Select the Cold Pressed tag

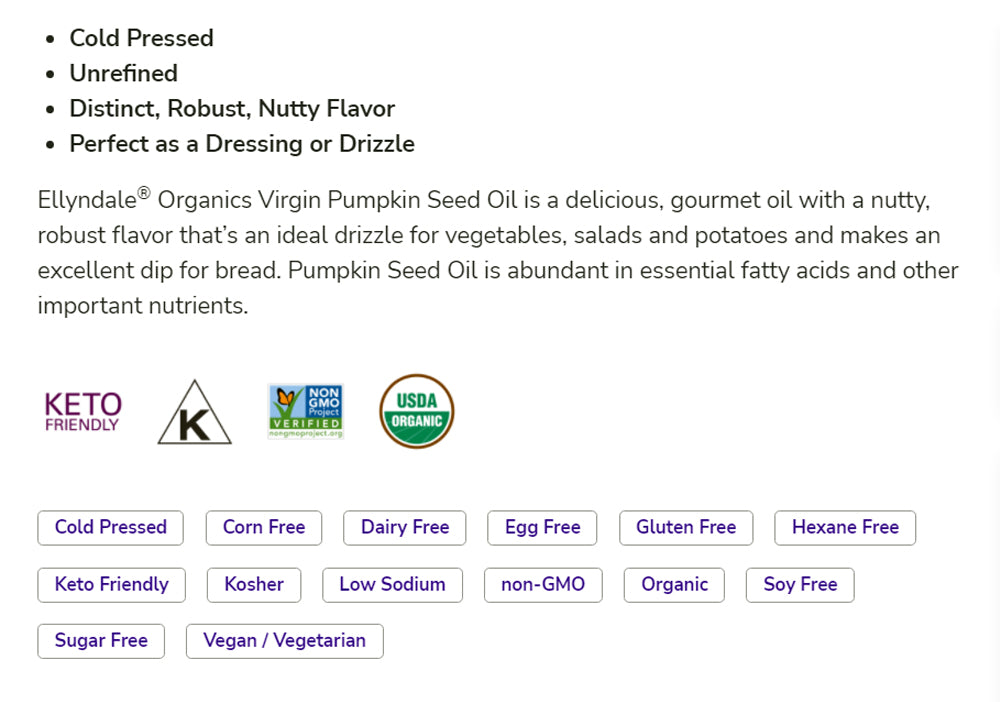(x=110, y=527)
